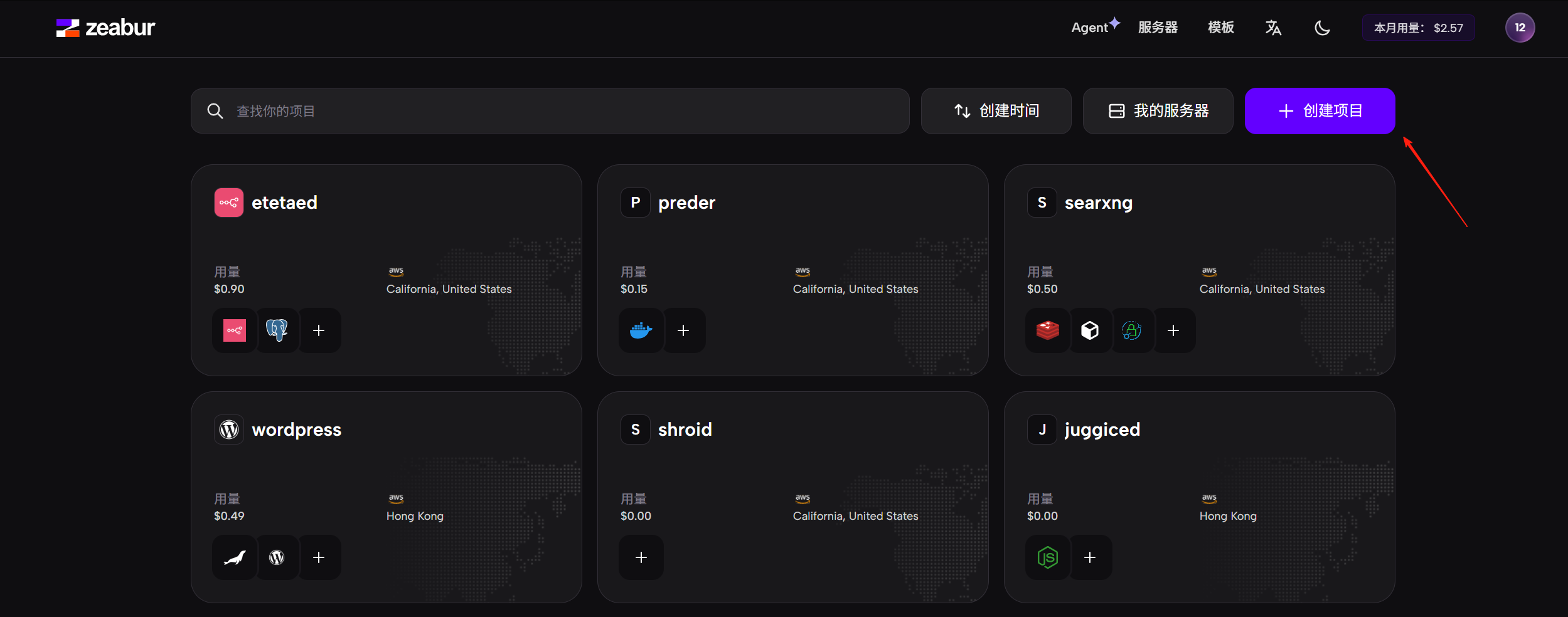Open the PostgreSQL service in etetaed project

(x=277, y=330)
